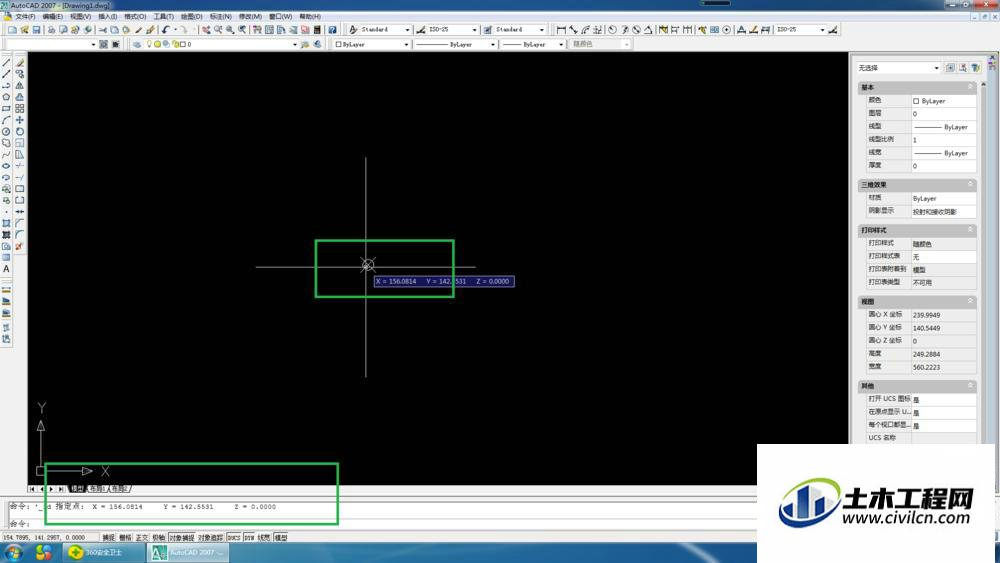1000x563 pixels.
Task: Click the Plot (print) toolbar icon
Action: (52, 30)
